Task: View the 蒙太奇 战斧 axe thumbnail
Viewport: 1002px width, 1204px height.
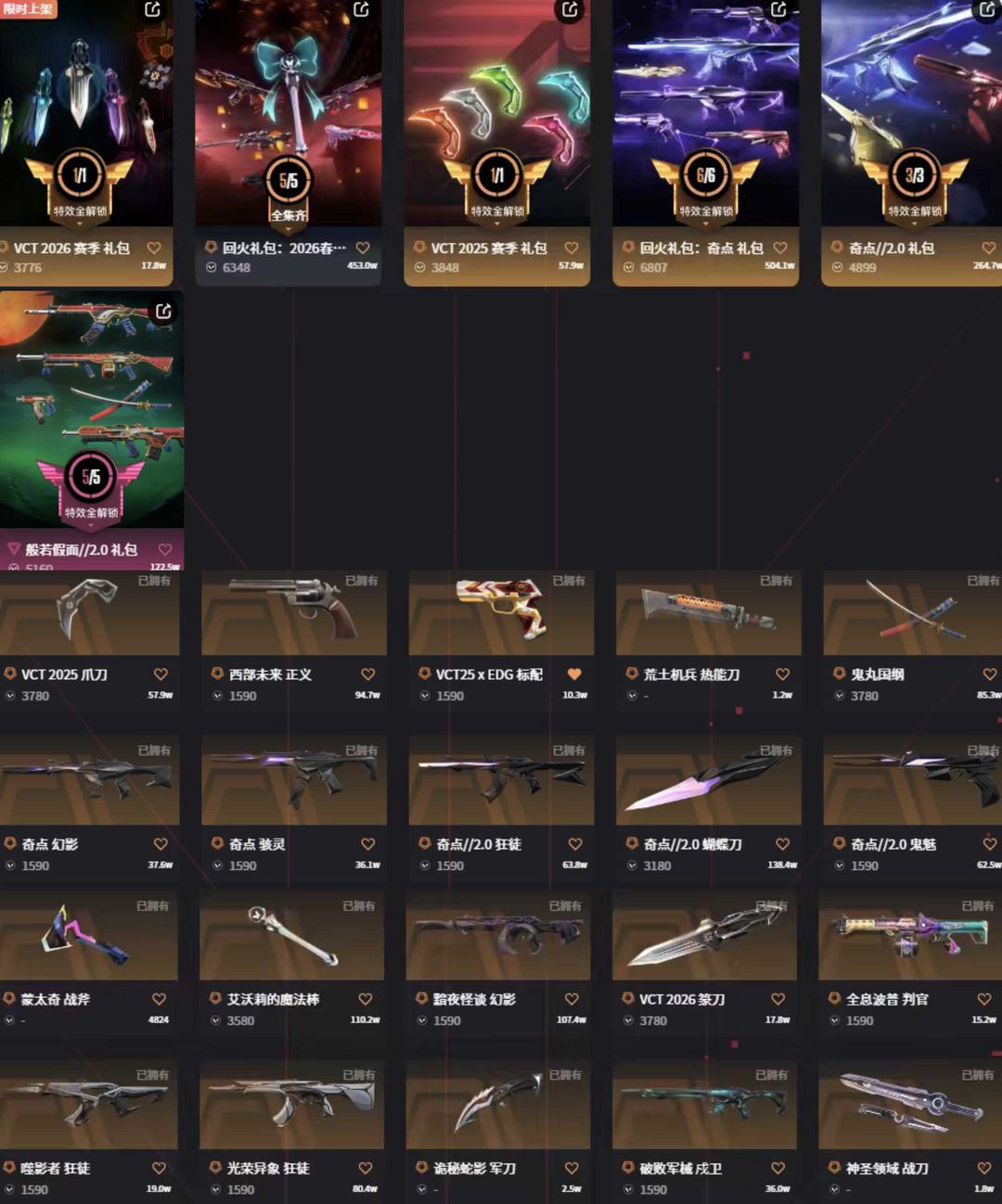Action: [88, 937]
